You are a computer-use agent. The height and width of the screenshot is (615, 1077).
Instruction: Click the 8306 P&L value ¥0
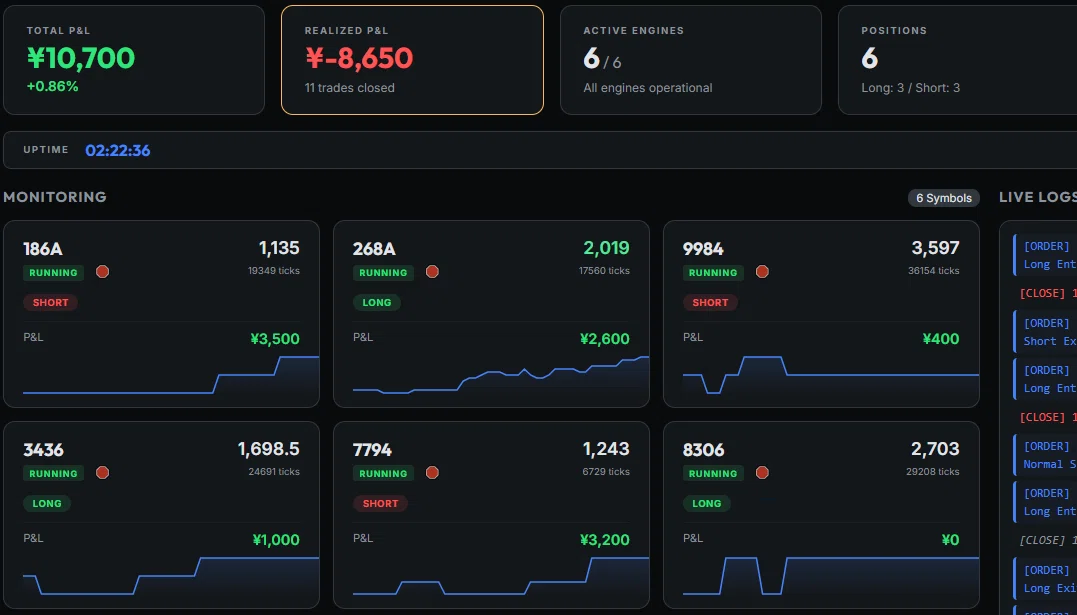[x=951, y=540]
